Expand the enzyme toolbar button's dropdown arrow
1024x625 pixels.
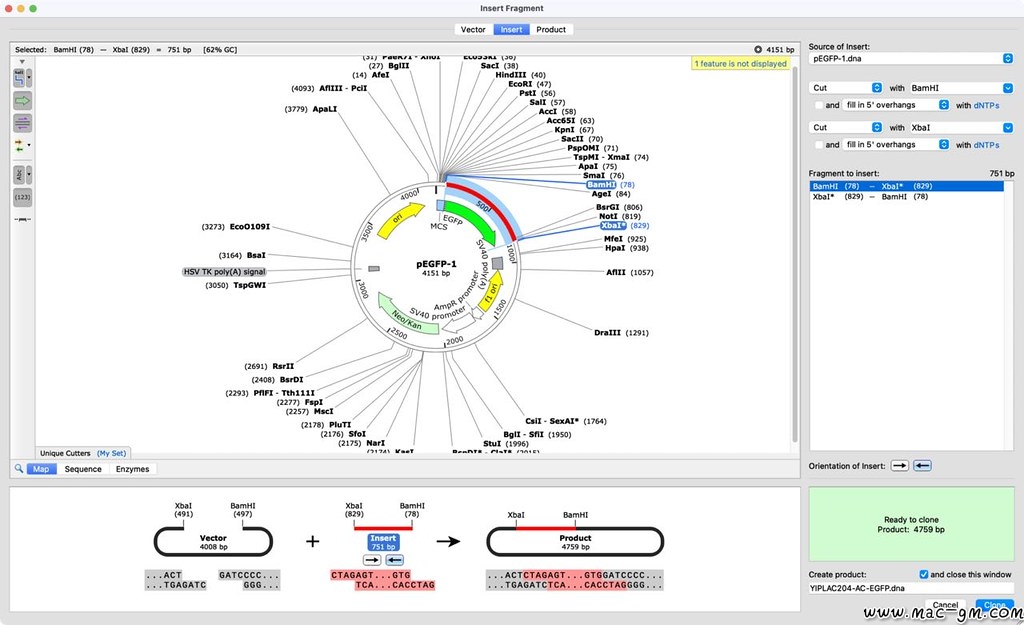[x=29, y=79]
